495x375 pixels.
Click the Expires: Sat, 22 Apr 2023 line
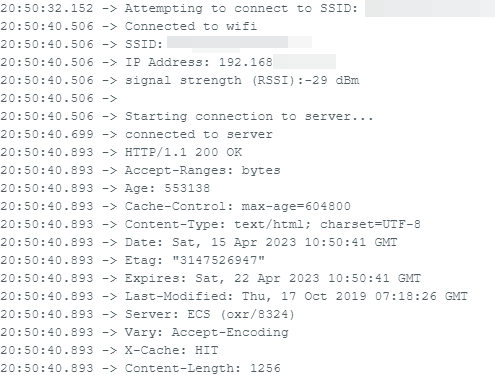point(210,278)
